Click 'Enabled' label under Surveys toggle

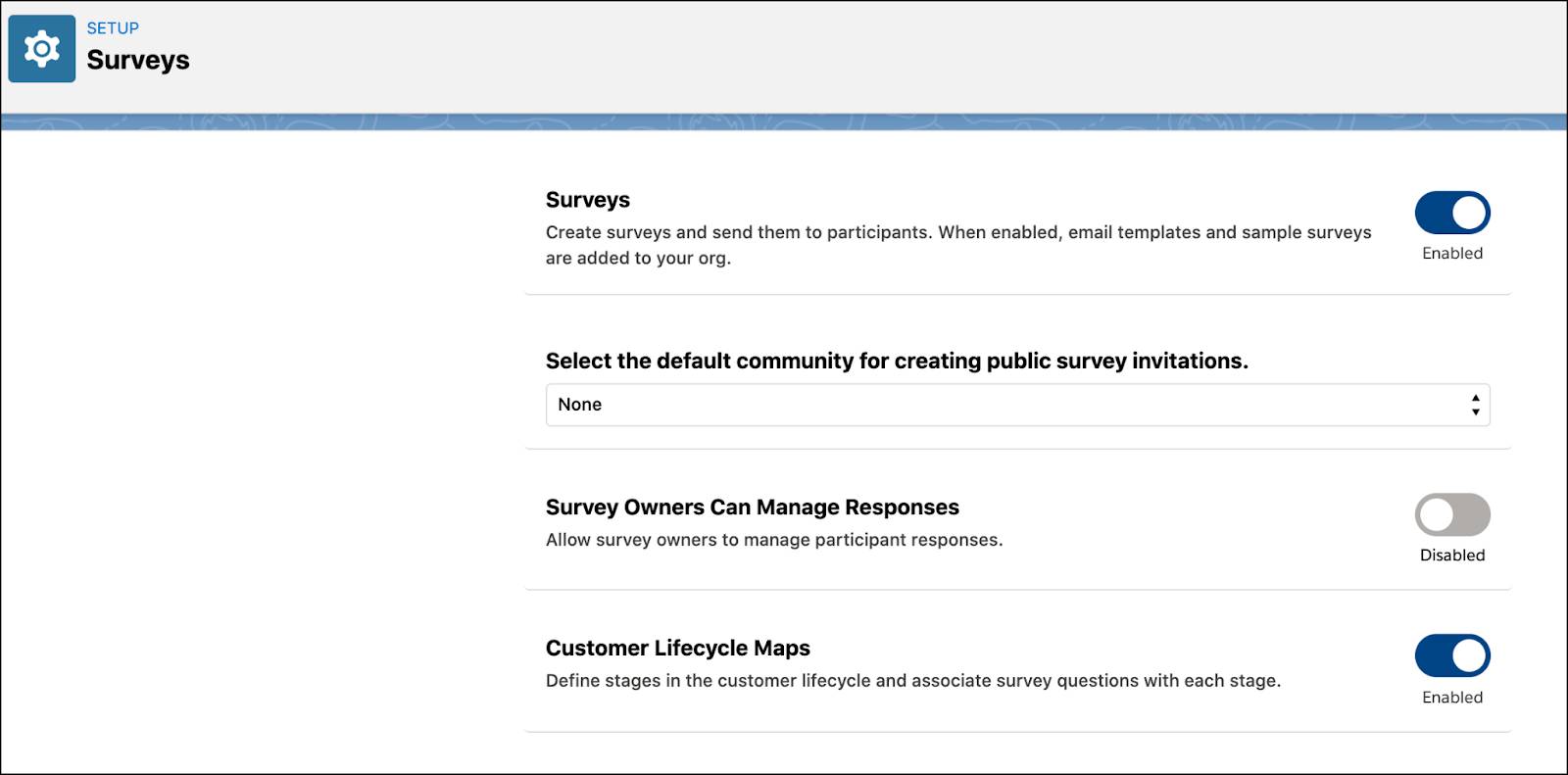coord(1452,254)
